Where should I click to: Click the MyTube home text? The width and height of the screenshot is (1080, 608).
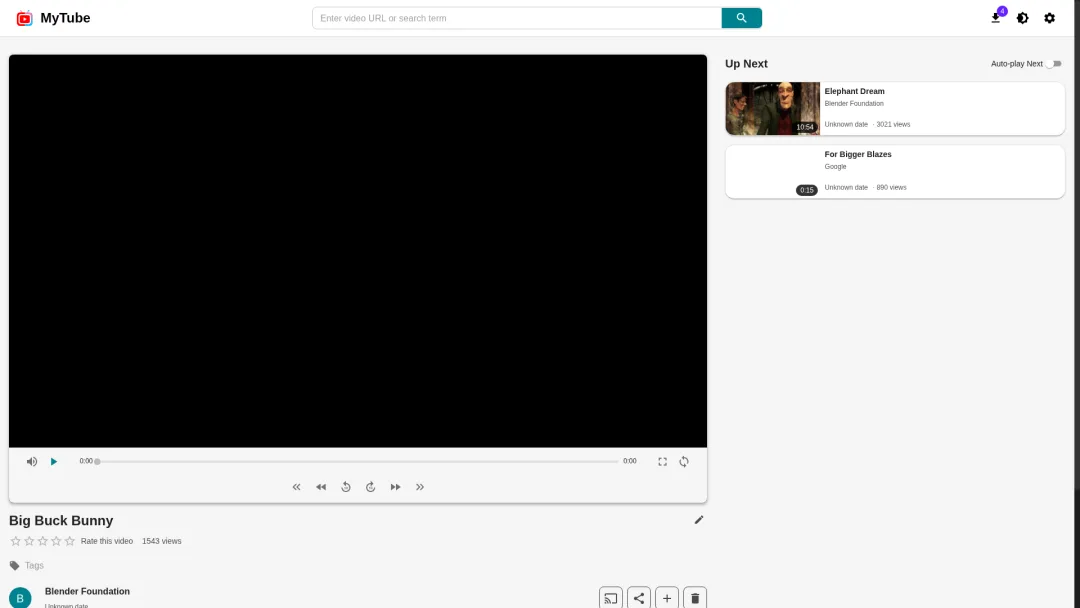click(x=65, y=18)
